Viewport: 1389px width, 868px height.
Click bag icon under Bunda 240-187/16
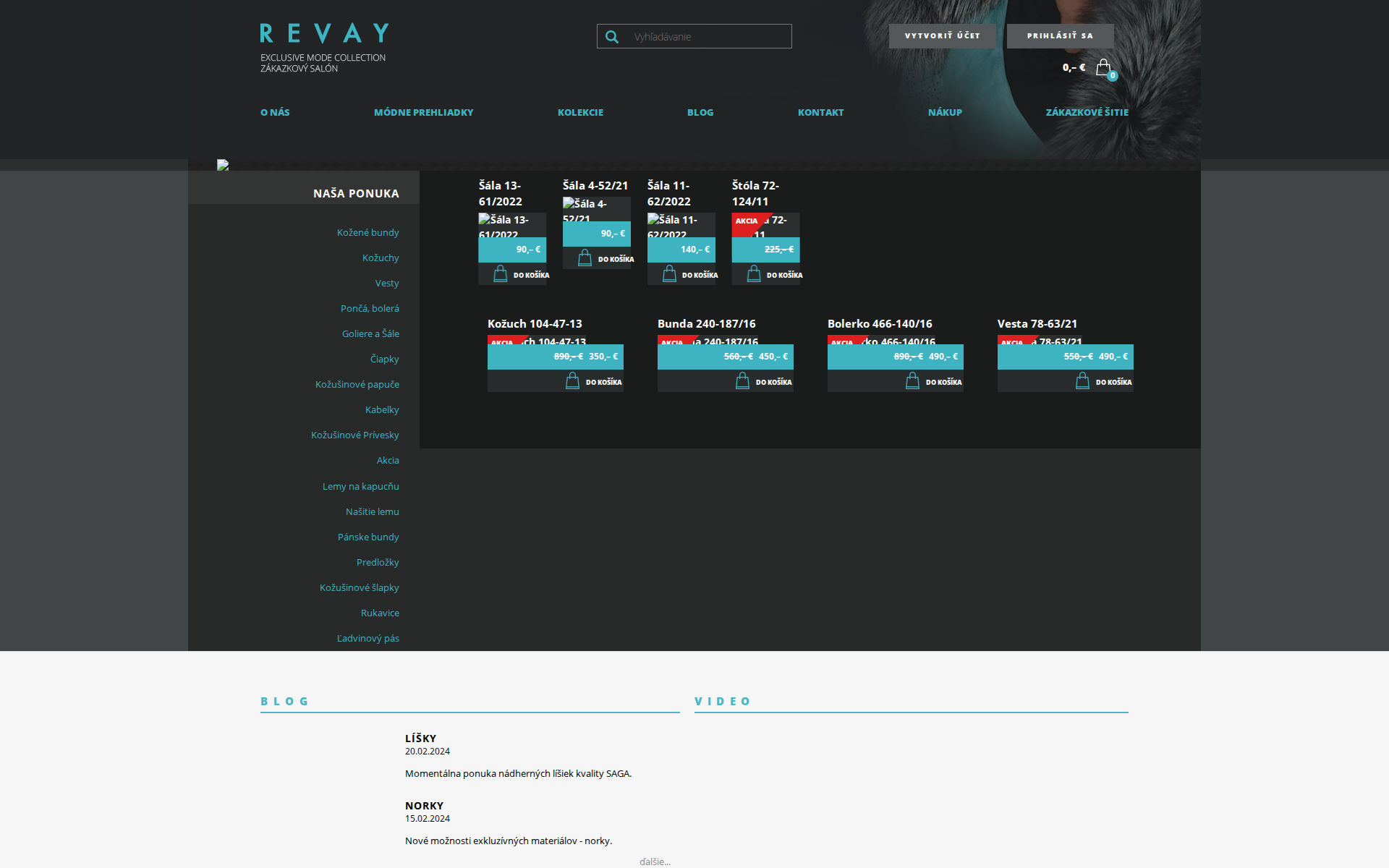[x=742, y=381]
